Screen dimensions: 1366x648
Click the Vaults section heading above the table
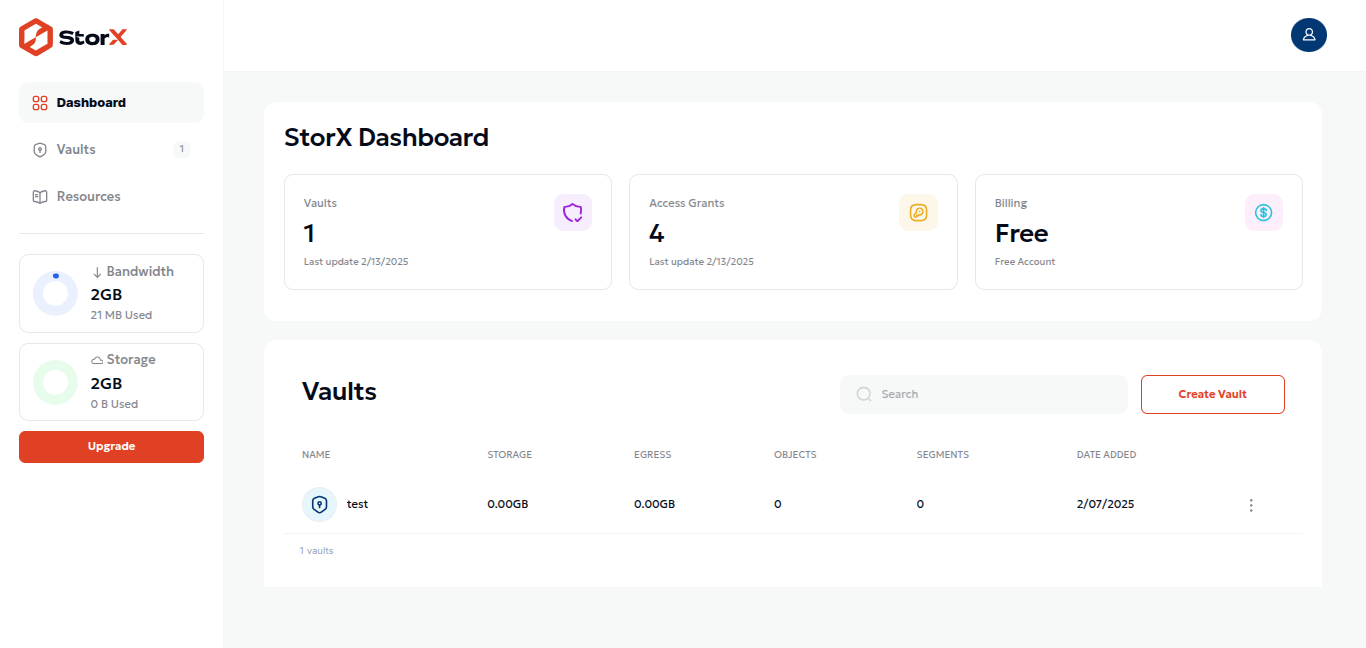tap(339, 392)
